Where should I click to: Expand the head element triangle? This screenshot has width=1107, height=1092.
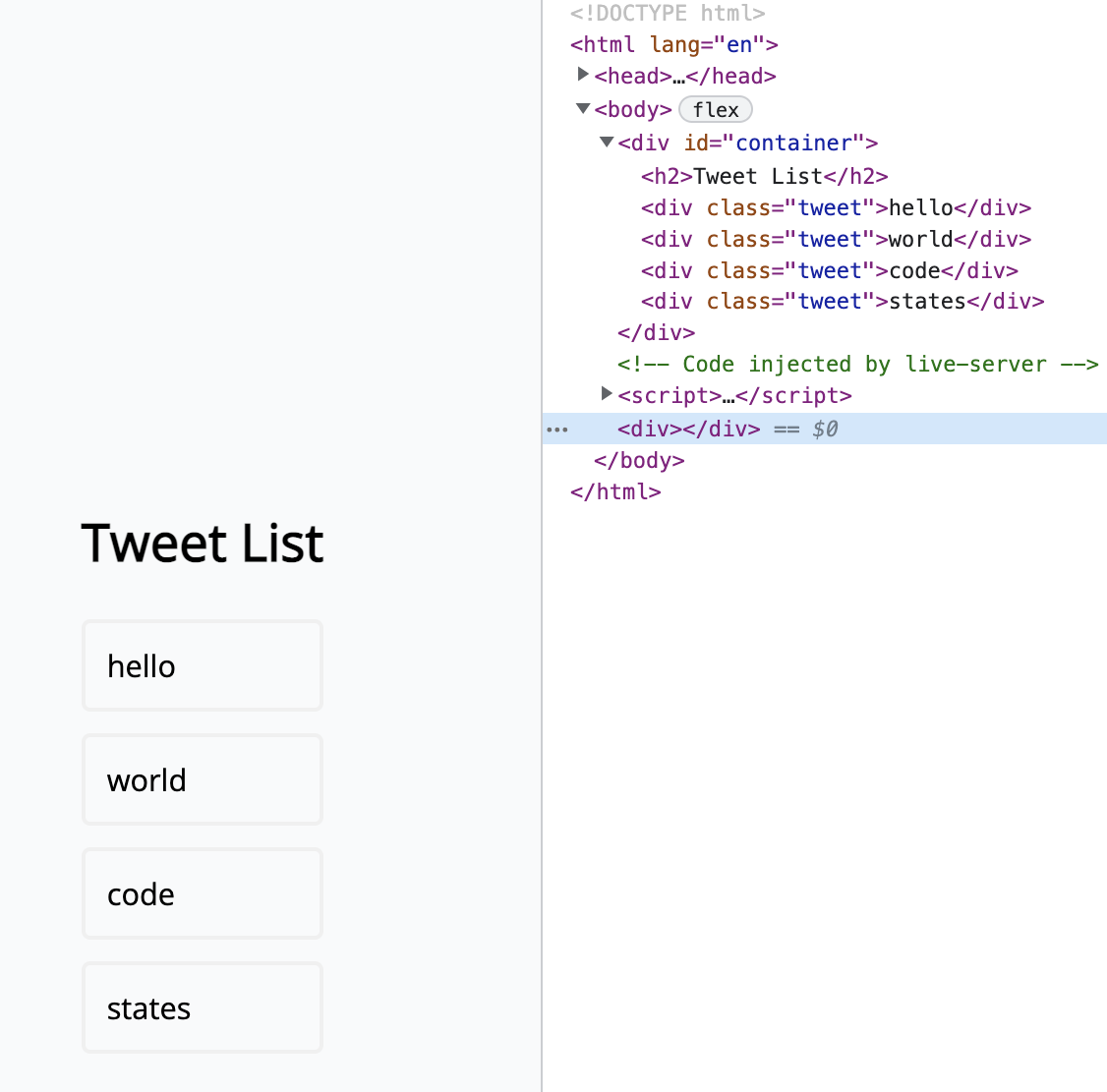(x=583, y=75)
